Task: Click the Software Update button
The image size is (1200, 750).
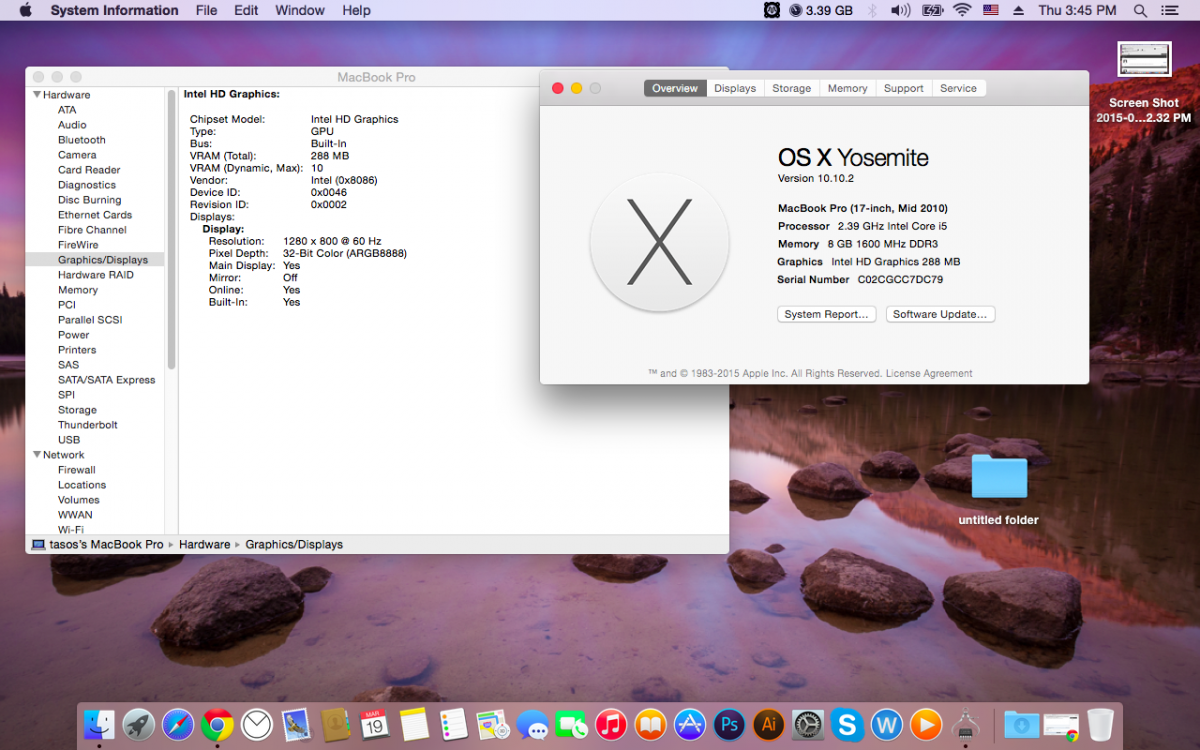Action: pos(939,314)
